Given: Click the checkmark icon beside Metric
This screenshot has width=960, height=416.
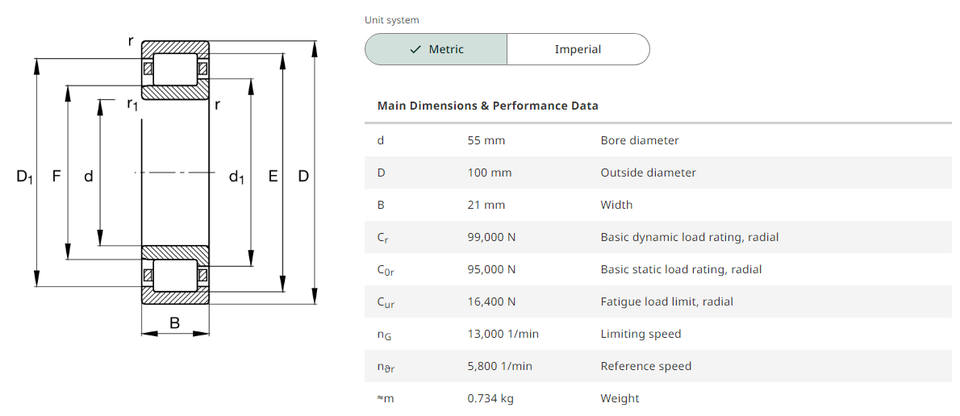Looking at the screenshot, I should pyautogui.click(x=415, y=49).
